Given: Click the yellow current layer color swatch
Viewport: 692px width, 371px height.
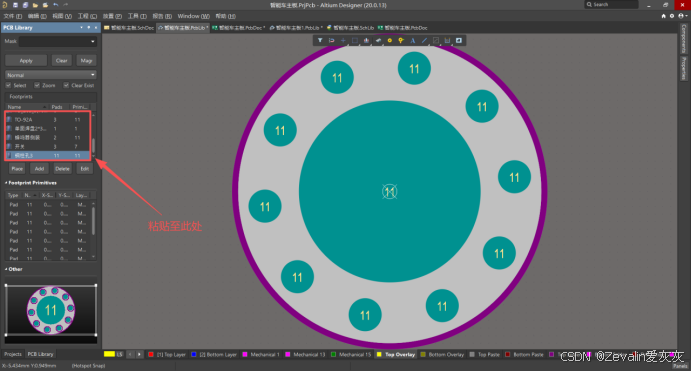Looking at the screenshot, I should (109, 354).
